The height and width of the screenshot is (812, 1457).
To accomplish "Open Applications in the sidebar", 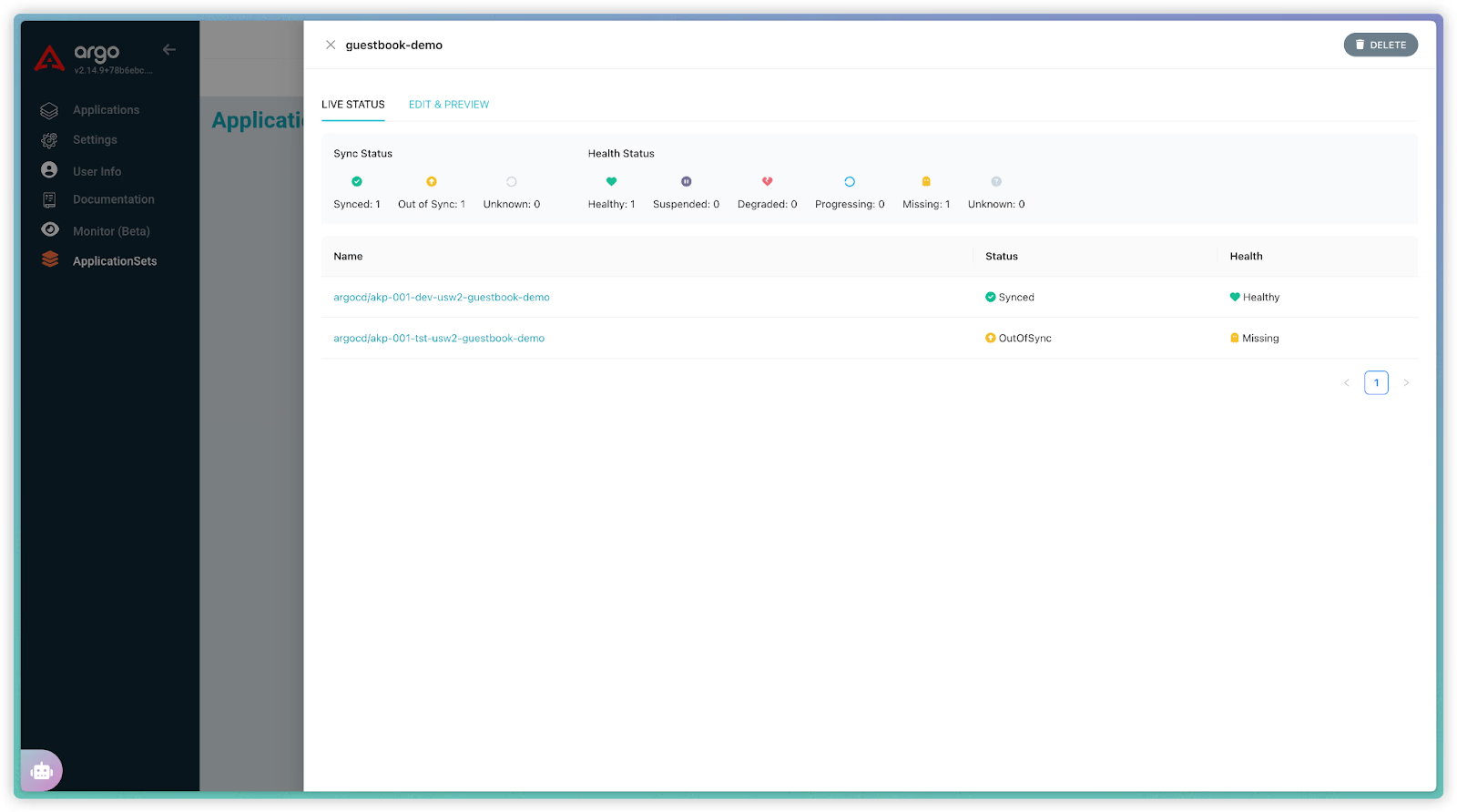I will (x=107, y=110).
